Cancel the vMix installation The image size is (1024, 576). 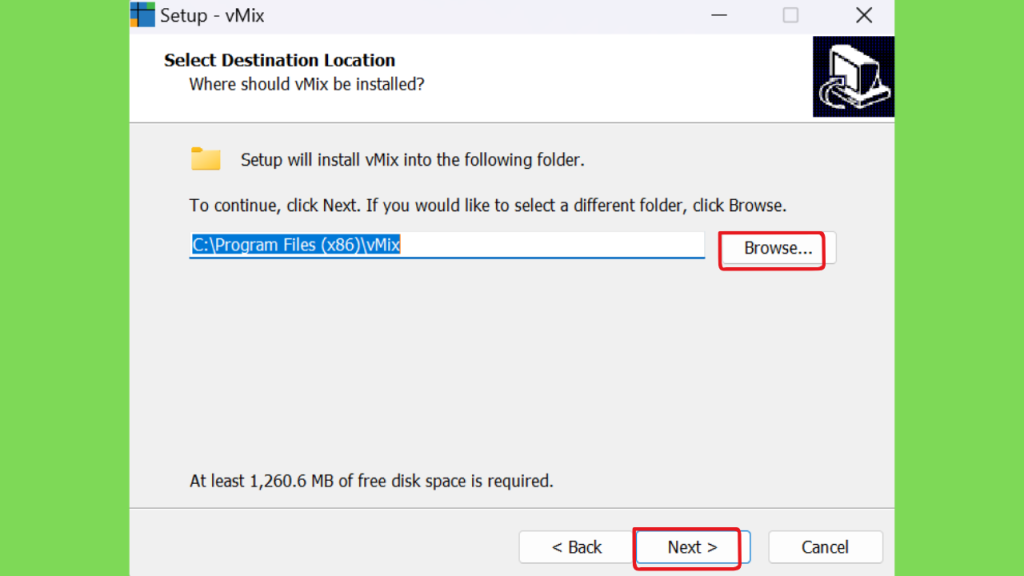pyautogui.click(x=825, y=547)
